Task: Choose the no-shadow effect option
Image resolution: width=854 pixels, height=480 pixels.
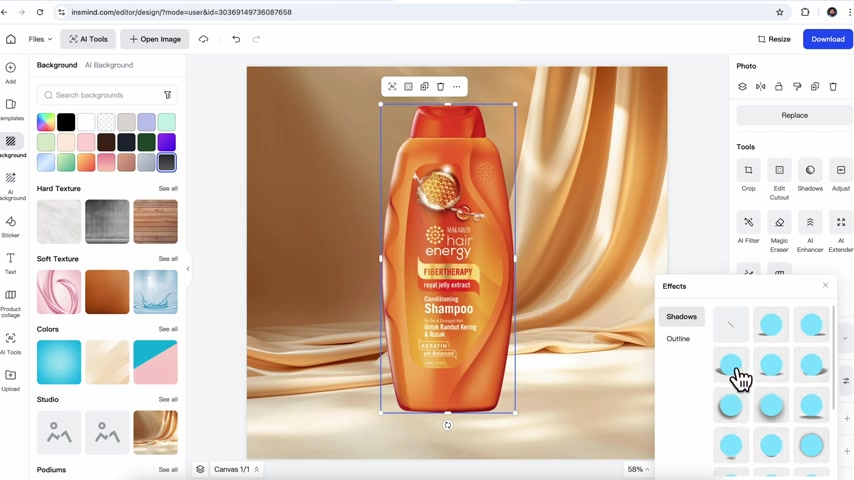Action: coord(730,325)
